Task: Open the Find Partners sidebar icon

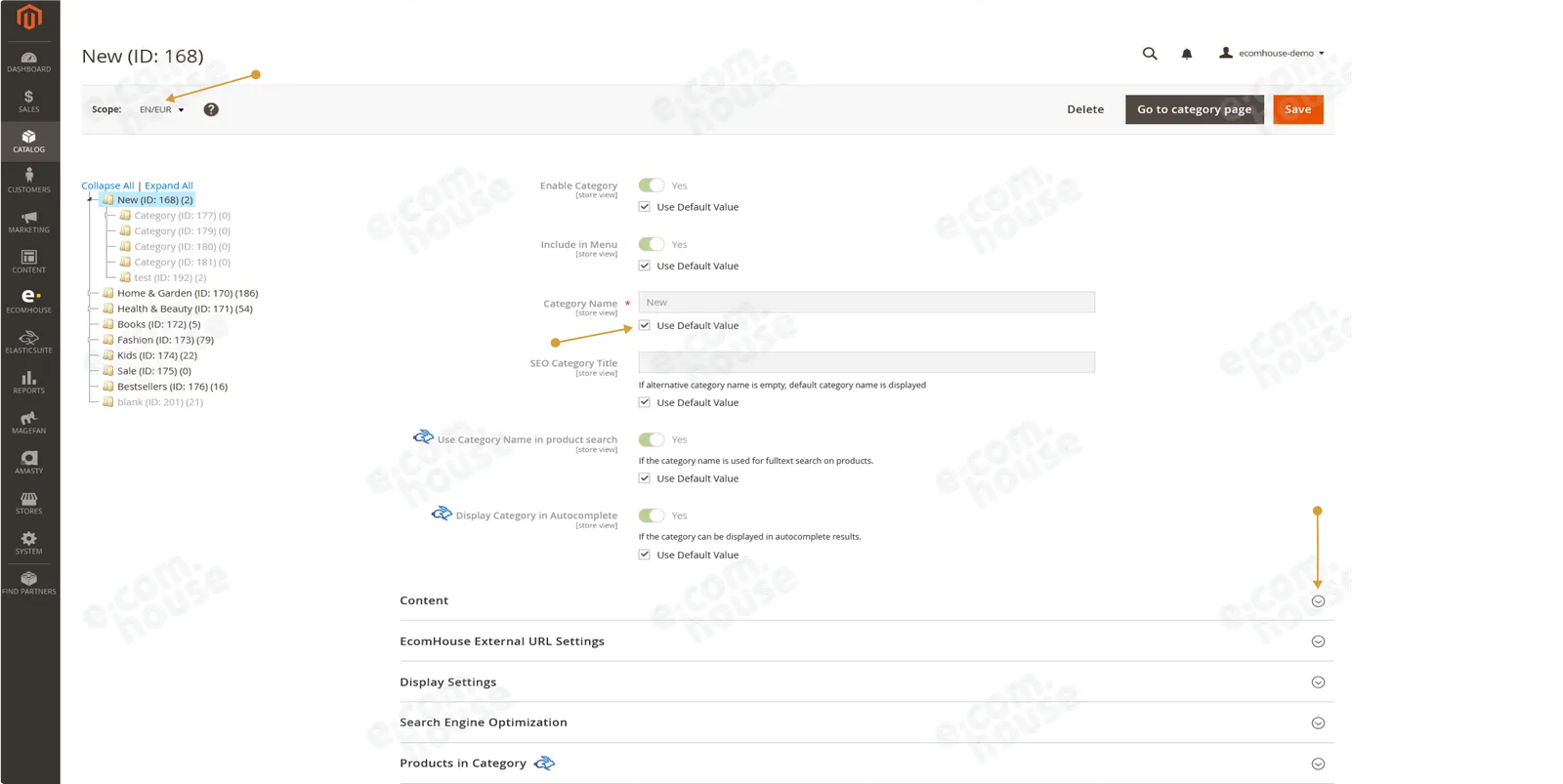Action: 29,583
